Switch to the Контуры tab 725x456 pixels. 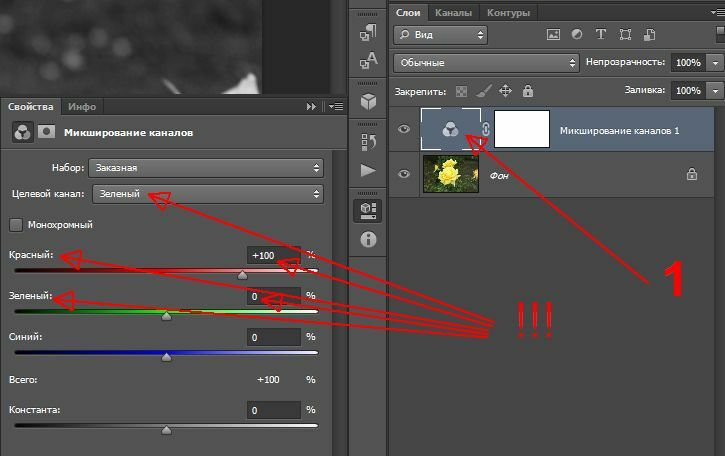(x=508, y=13)
